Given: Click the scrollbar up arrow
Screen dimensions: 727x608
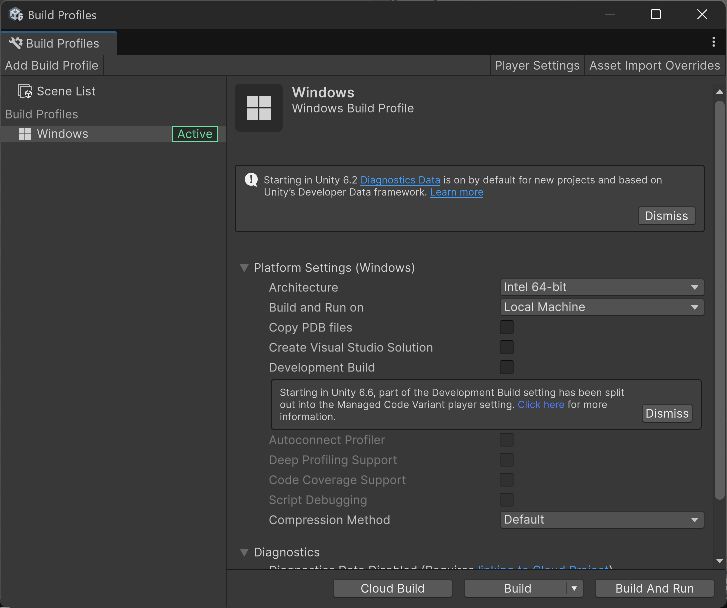Looking at the screenshot, I should tap(719, 92).
